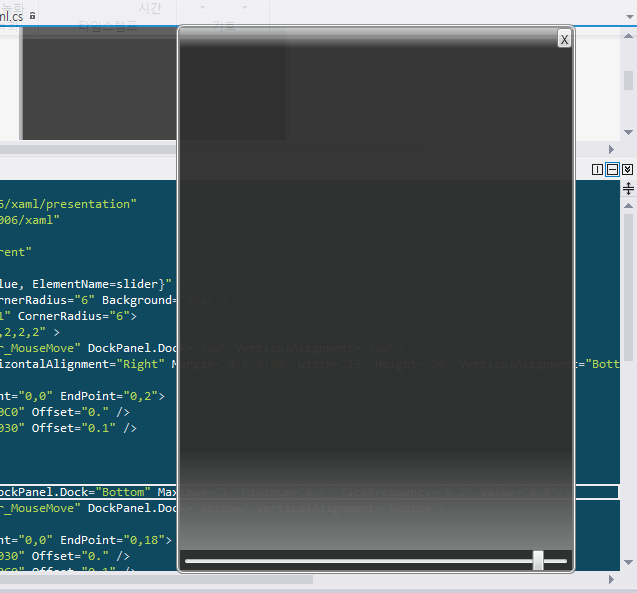637x593 pixels.
Task: Click the code text EndPoint="0,18">
Action: pos(116,540)
